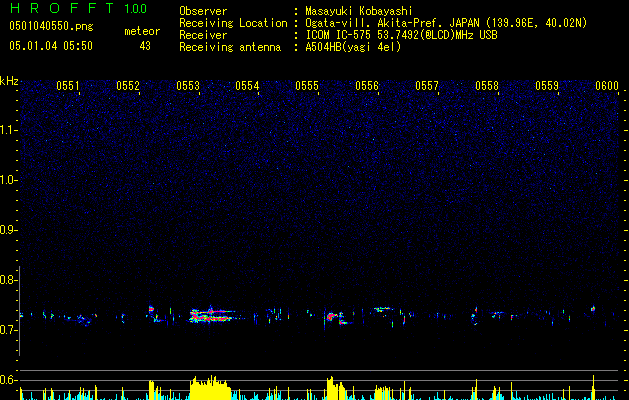
Task: Click the 0557 time marker
Action: [427, 86]
